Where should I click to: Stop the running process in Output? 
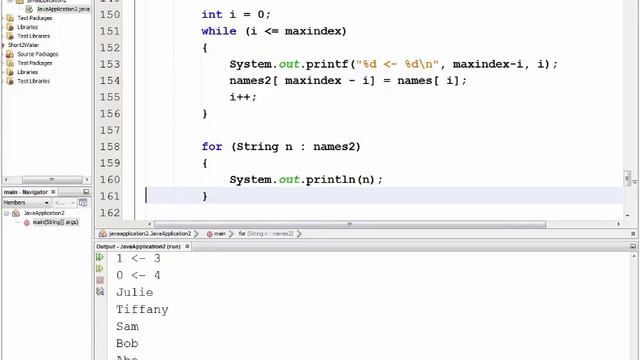[x=100, y=280]
